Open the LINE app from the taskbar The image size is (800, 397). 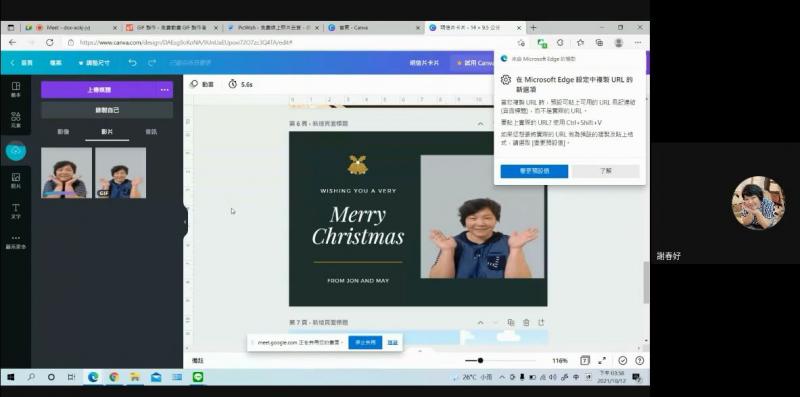pos(198,377)
